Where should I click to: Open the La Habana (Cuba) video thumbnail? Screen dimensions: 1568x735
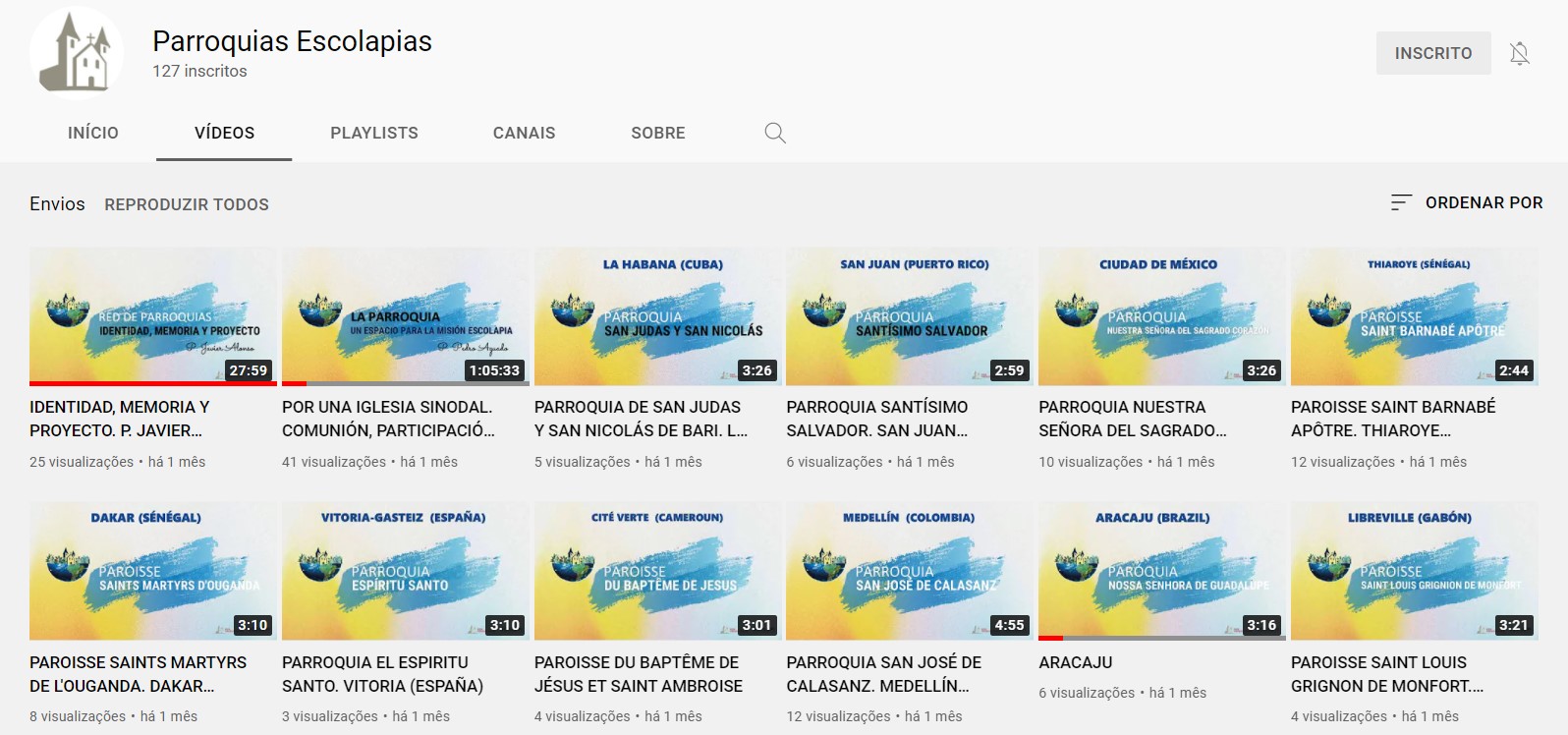tap(657, 315)
